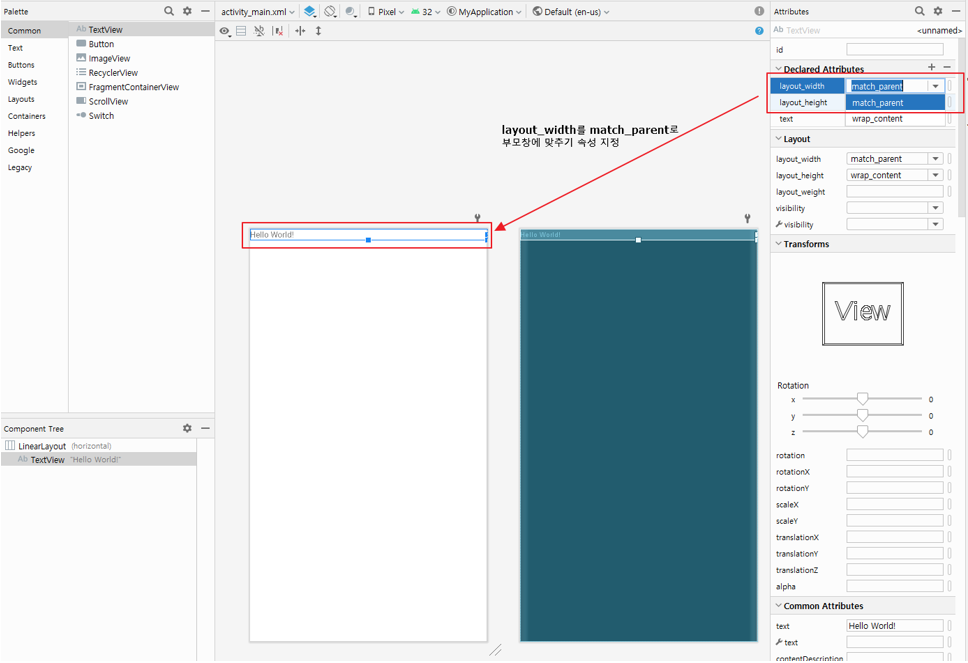The height and width of the screenshot is (663, 968).
Task: Open the Layout section layout_width dropdown arrow
Action: [936, 159]
